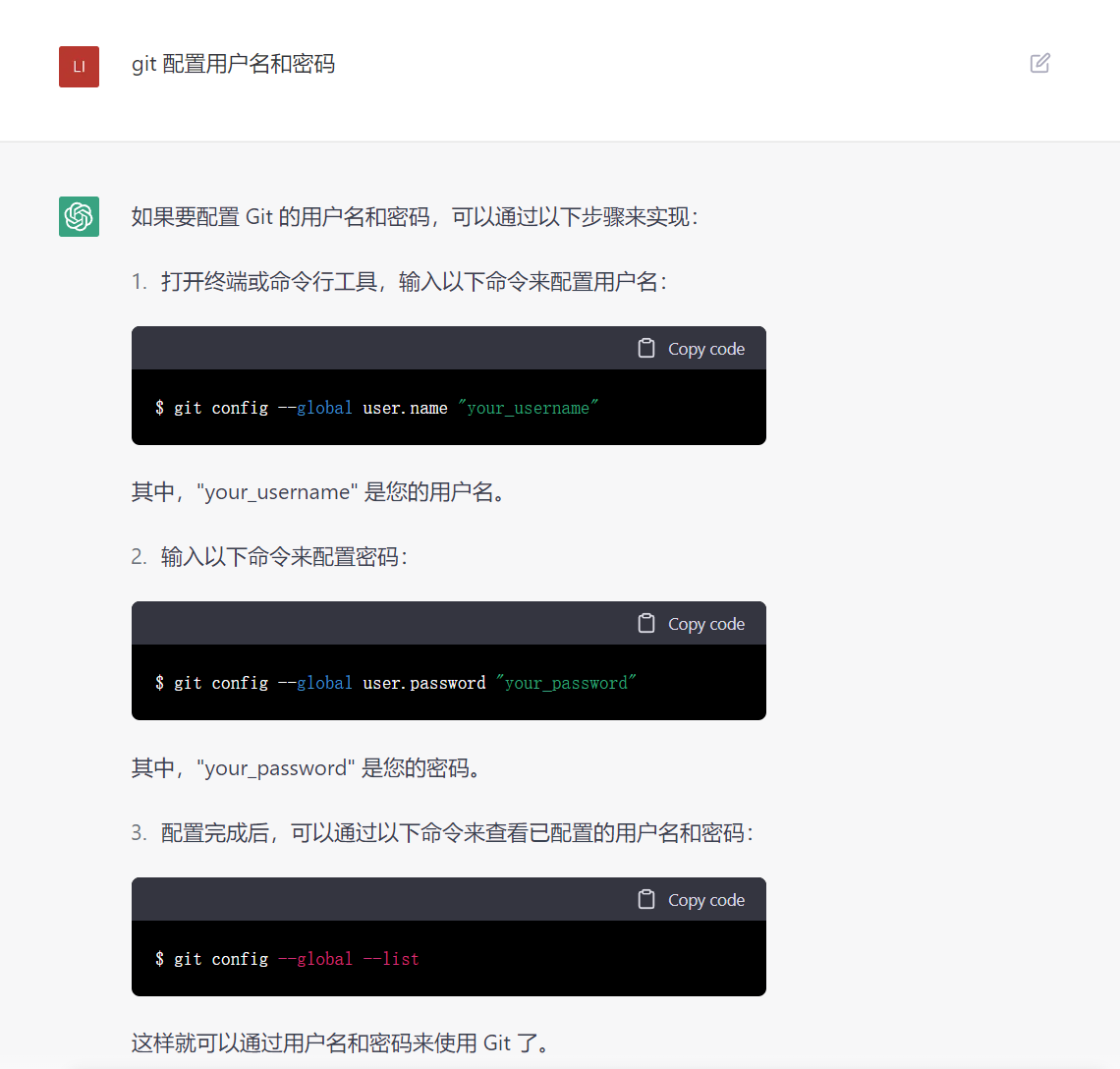Click the user prompt text about git 配置用户名和密码
The width and height of the screenshot is (1120, 1069).
pyautogui.click(x=233, y=64)
